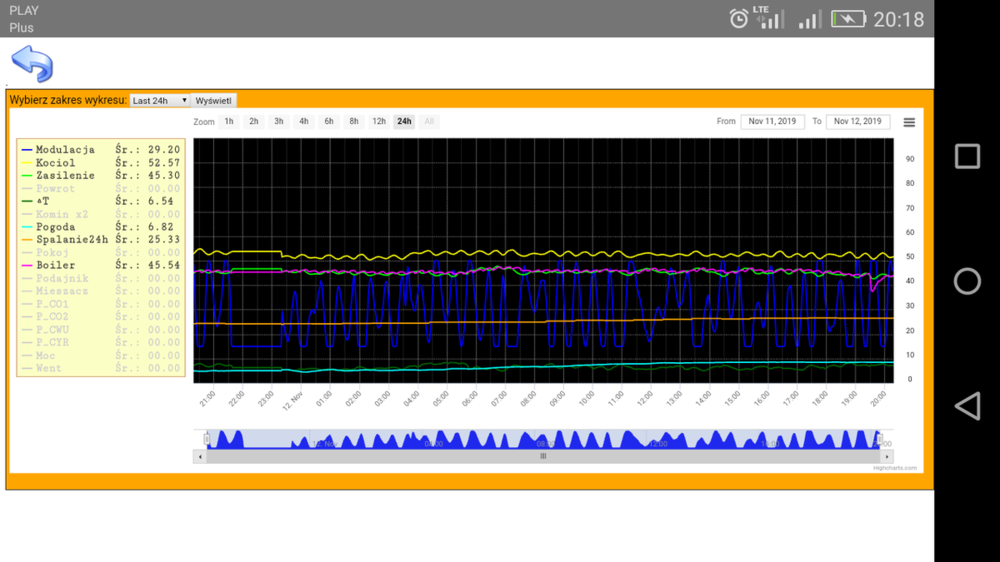Tap the battery charging status icon

coord(847,19)
